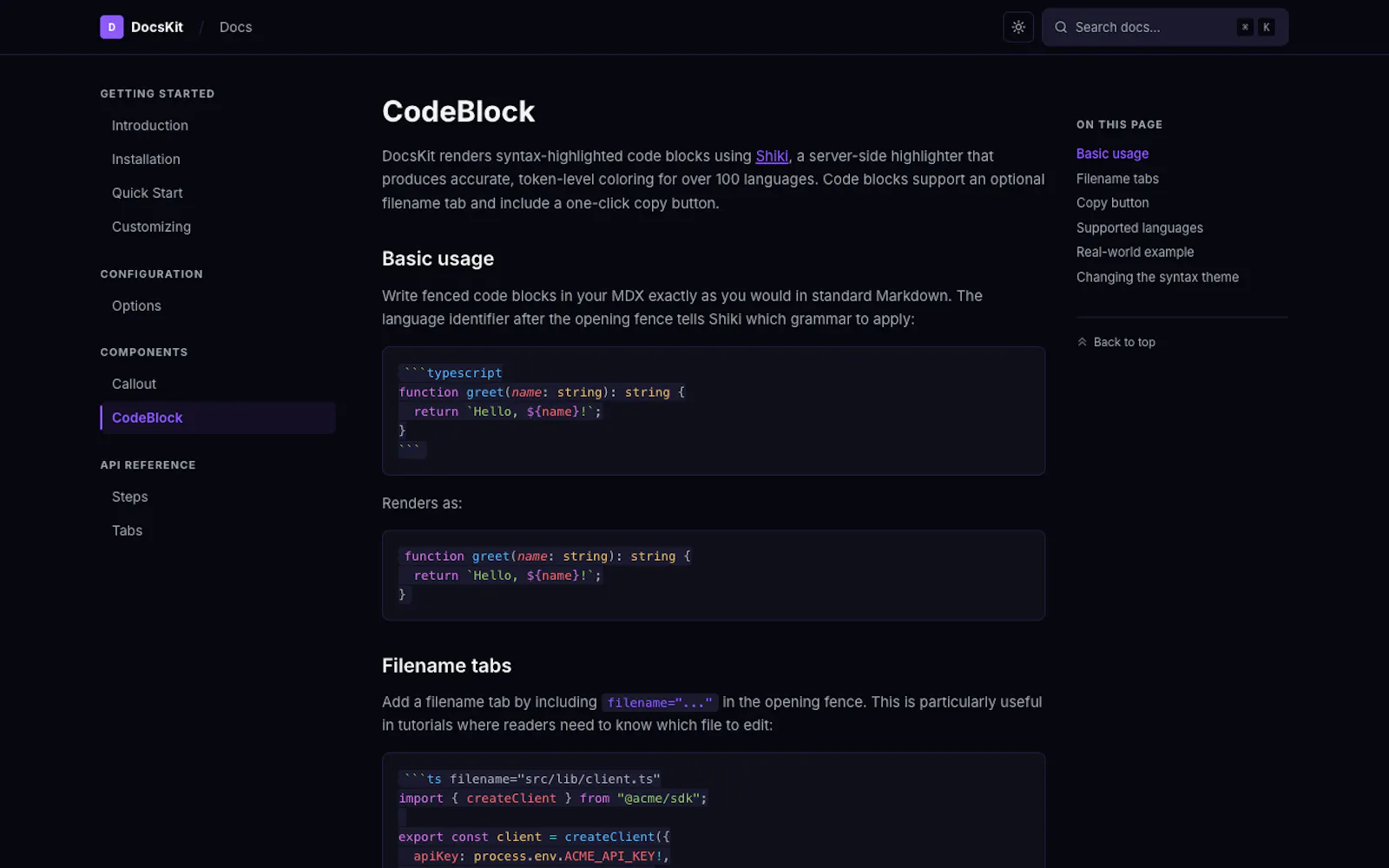
Task: Click the ⌘ shortcut key badge
Action: click(x=1245, y=27)
